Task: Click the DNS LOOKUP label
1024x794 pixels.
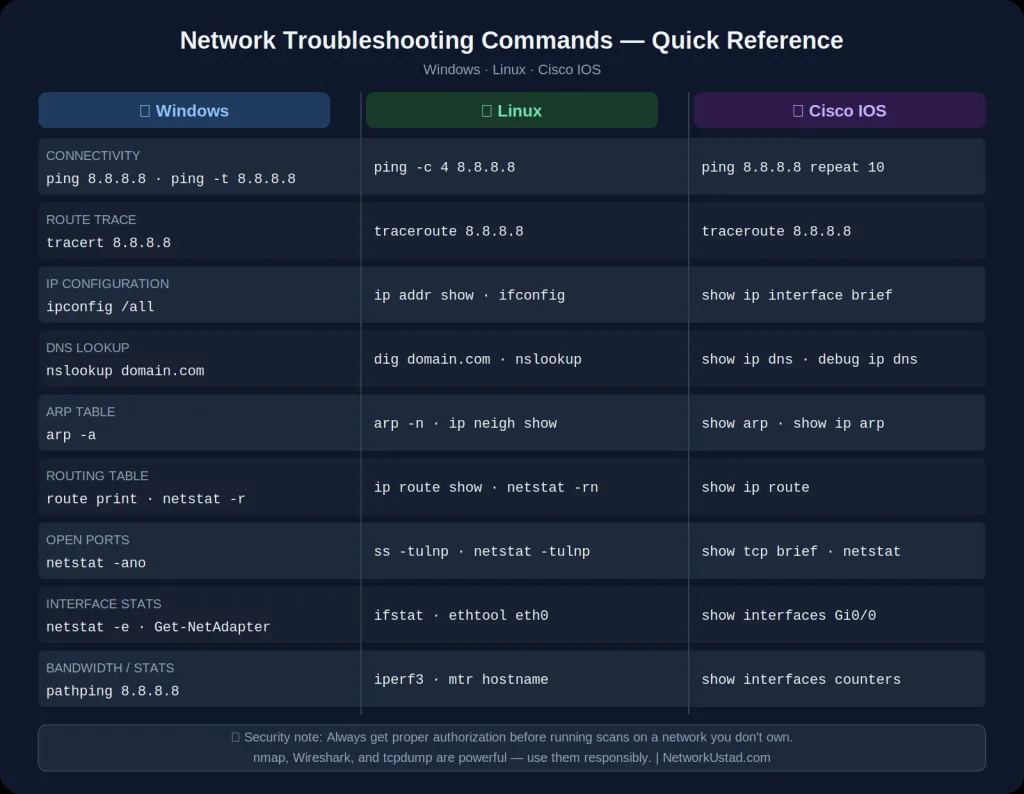Action: tap(88, 347)
